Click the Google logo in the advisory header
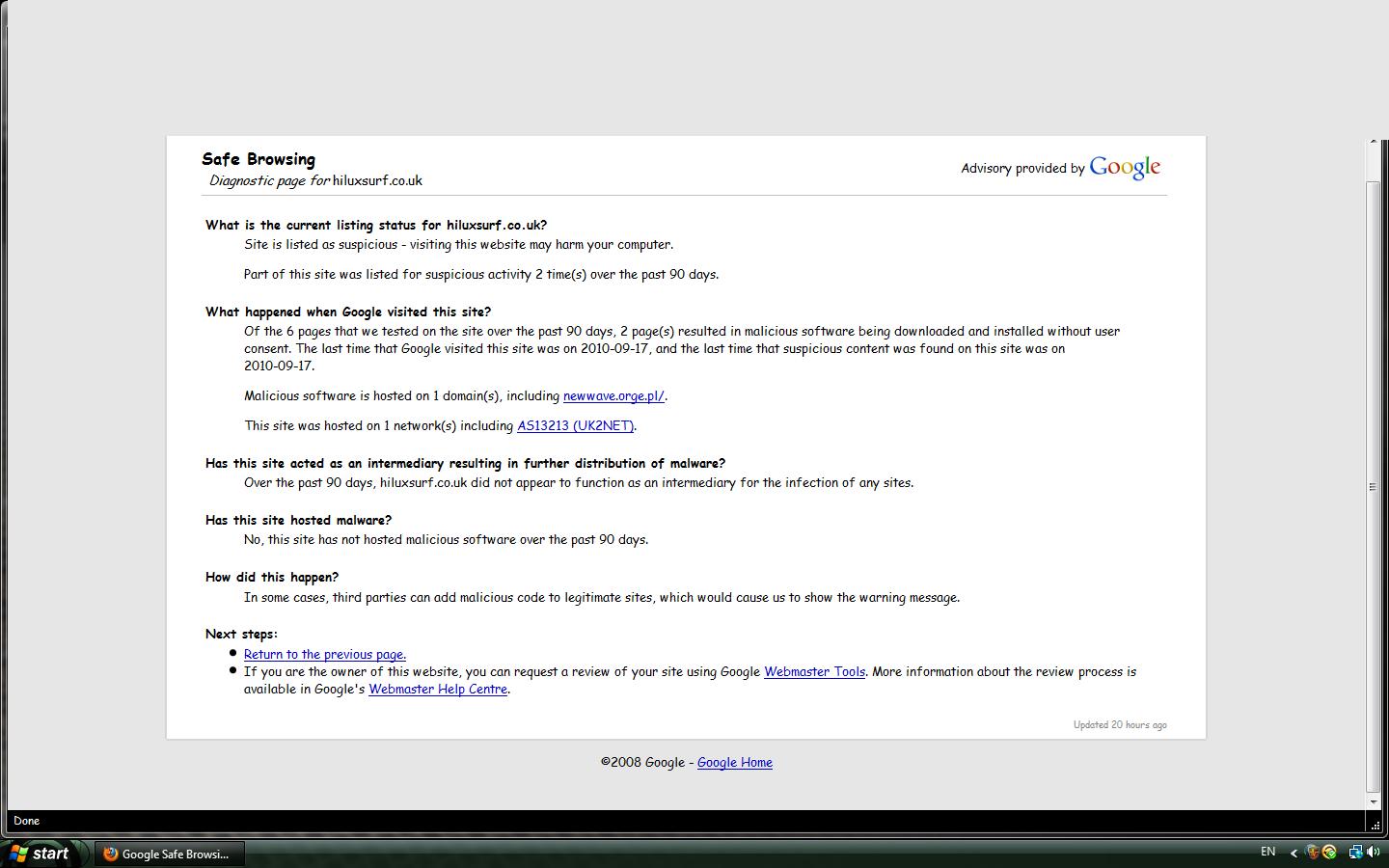 click(1124, 168)
